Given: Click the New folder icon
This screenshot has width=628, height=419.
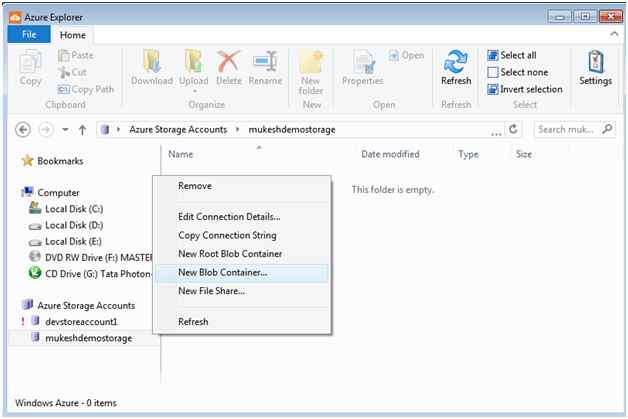Looking at the screenshot, I should coord(311,72).
